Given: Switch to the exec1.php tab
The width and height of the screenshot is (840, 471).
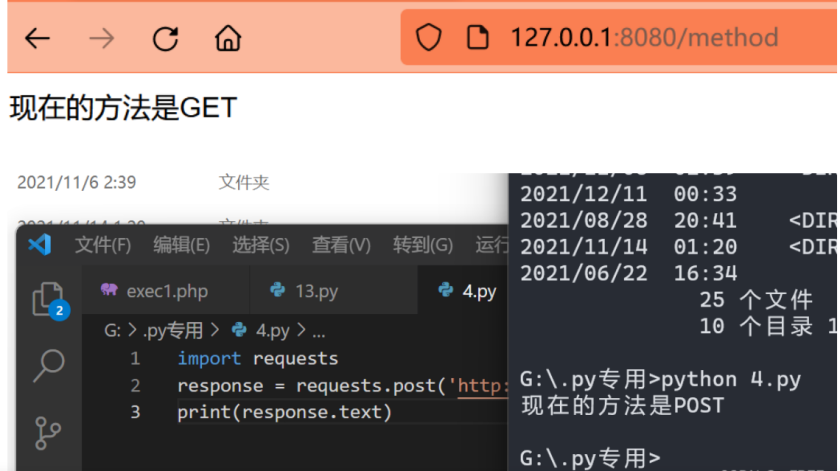Looking at the screenshot, I should tap(155, 291).
